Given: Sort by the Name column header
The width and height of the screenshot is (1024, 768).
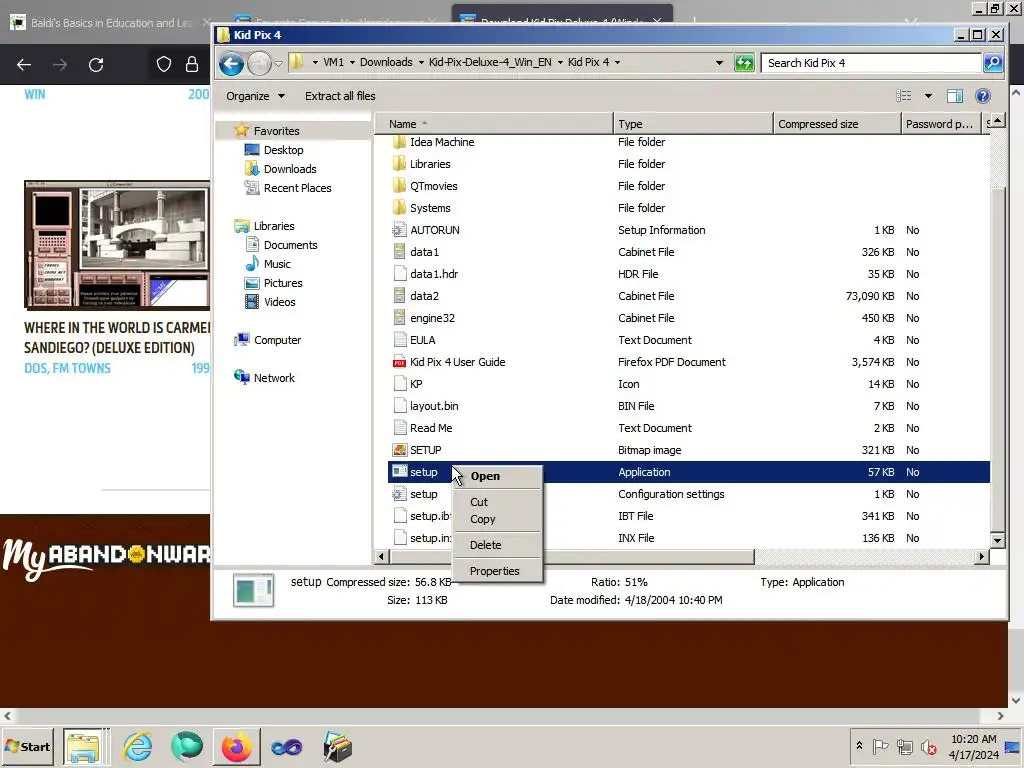Looking at the screenshot, I should (x=494, y=124).
